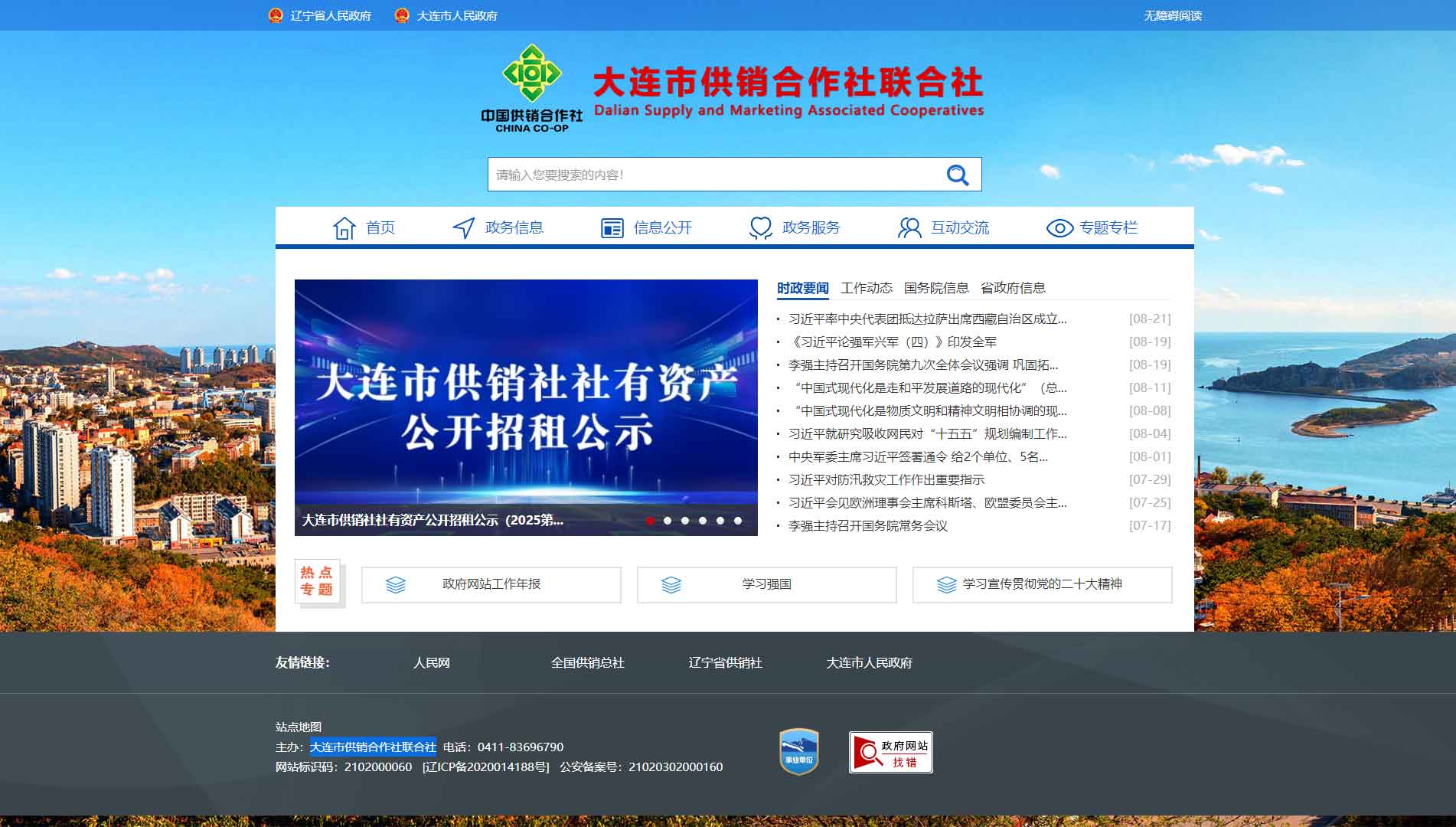Select the second carousel dot
The height and width of the screenshot is (827, 1456).
668,521
